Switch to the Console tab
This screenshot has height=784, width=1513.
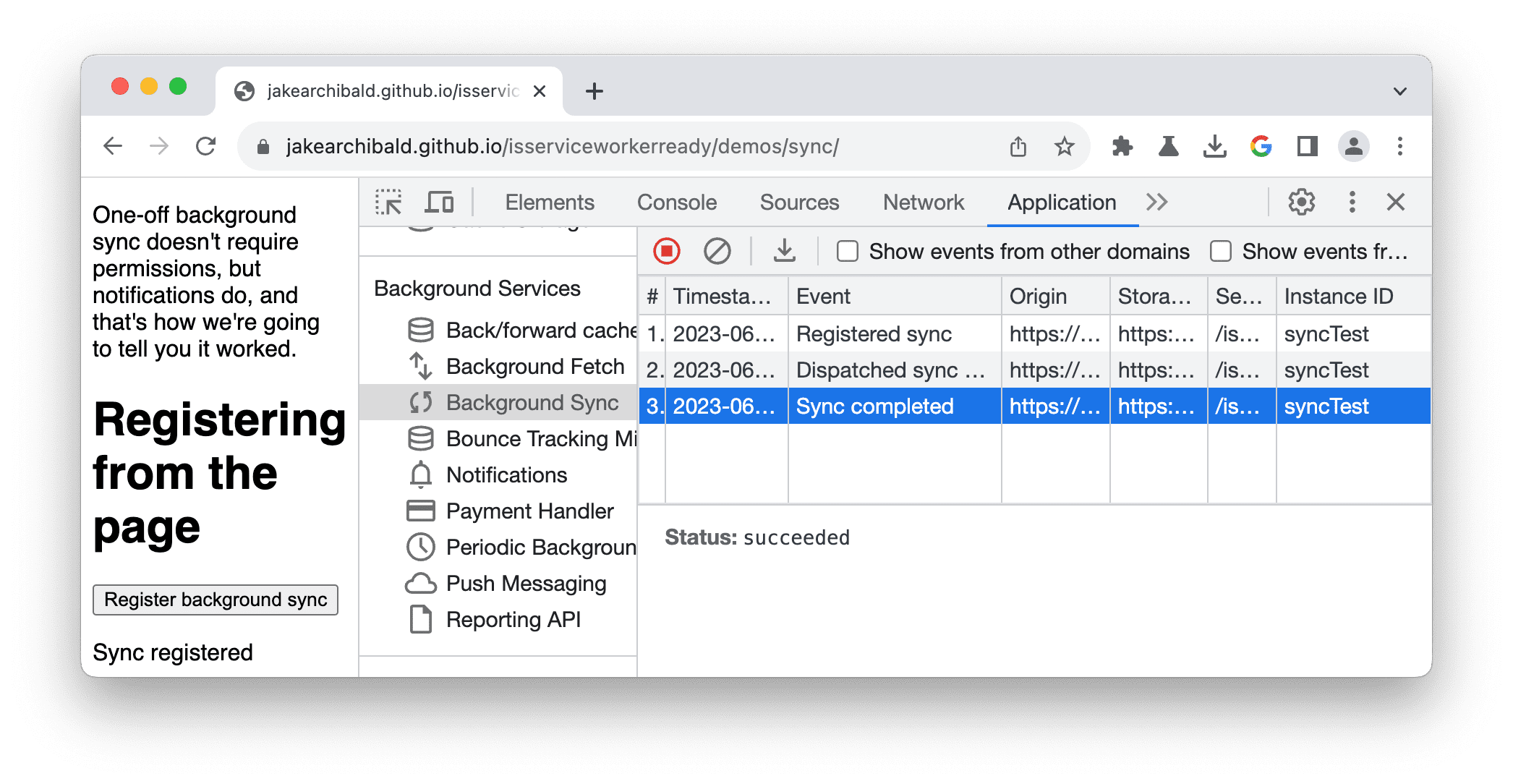click(678, 200)
